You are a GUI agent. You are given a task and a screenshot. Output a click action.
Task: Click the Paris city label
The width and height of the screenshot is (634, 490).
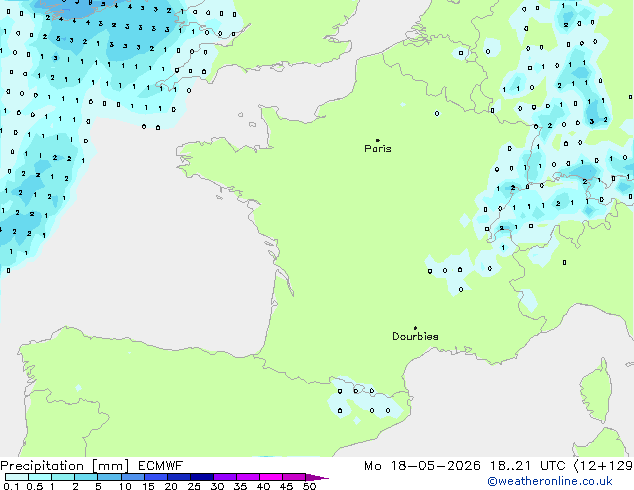pyautogui.click(x=378, y=149)
